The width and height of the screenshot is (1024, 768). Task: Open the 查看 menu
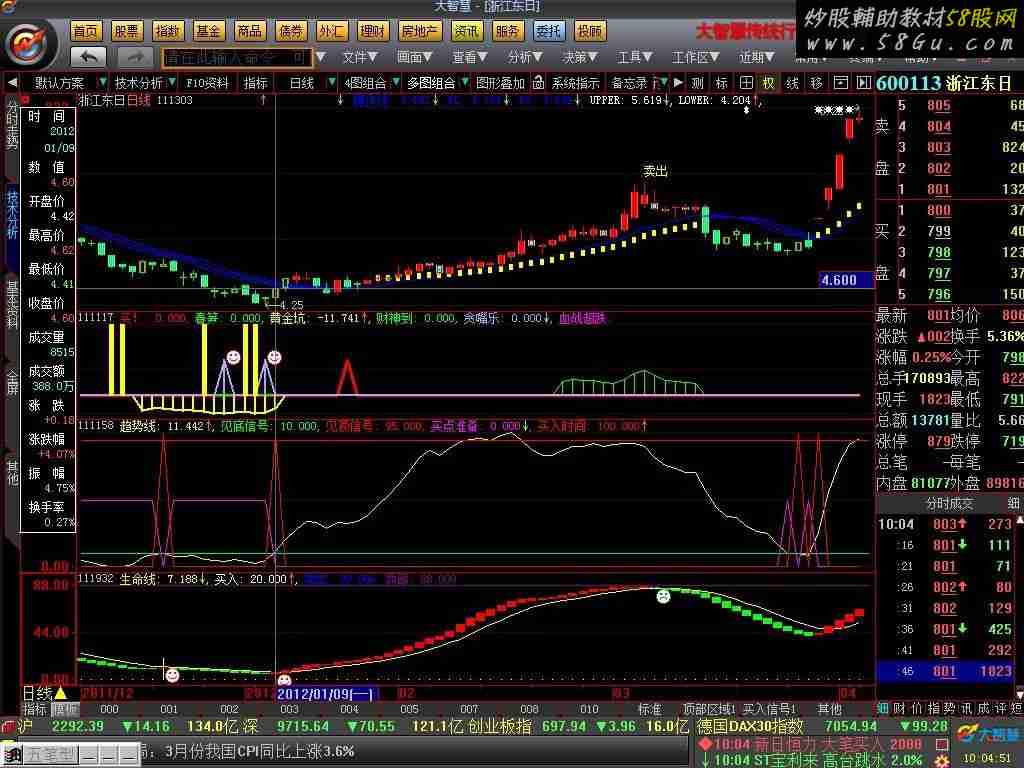click(x=470, y=57)
